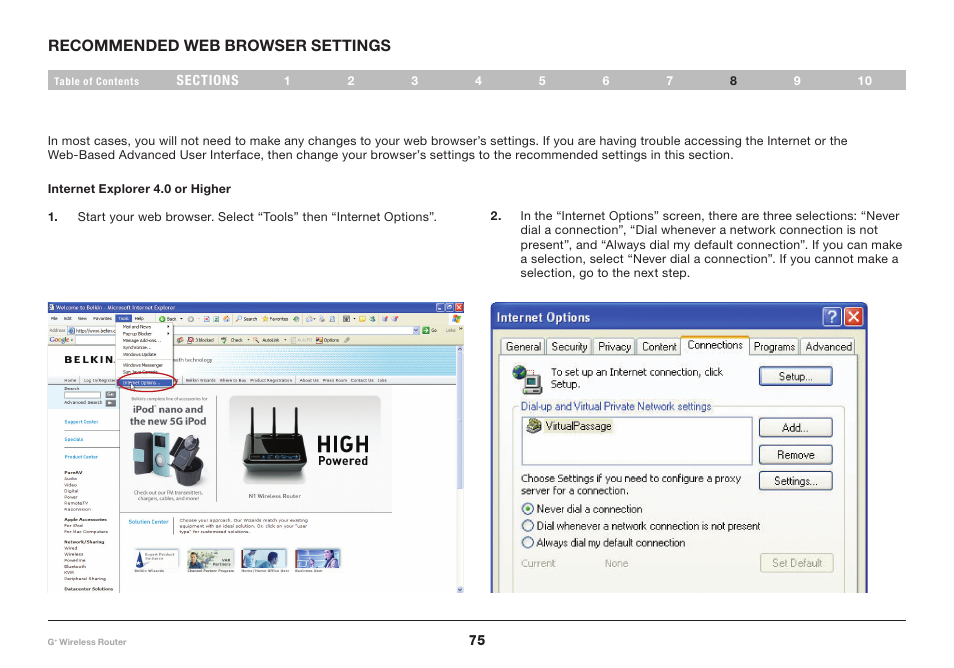The image size is (954, 668).
Task: Click the Refresh icon in the IE toolbar
Action: tap(216, 319)
